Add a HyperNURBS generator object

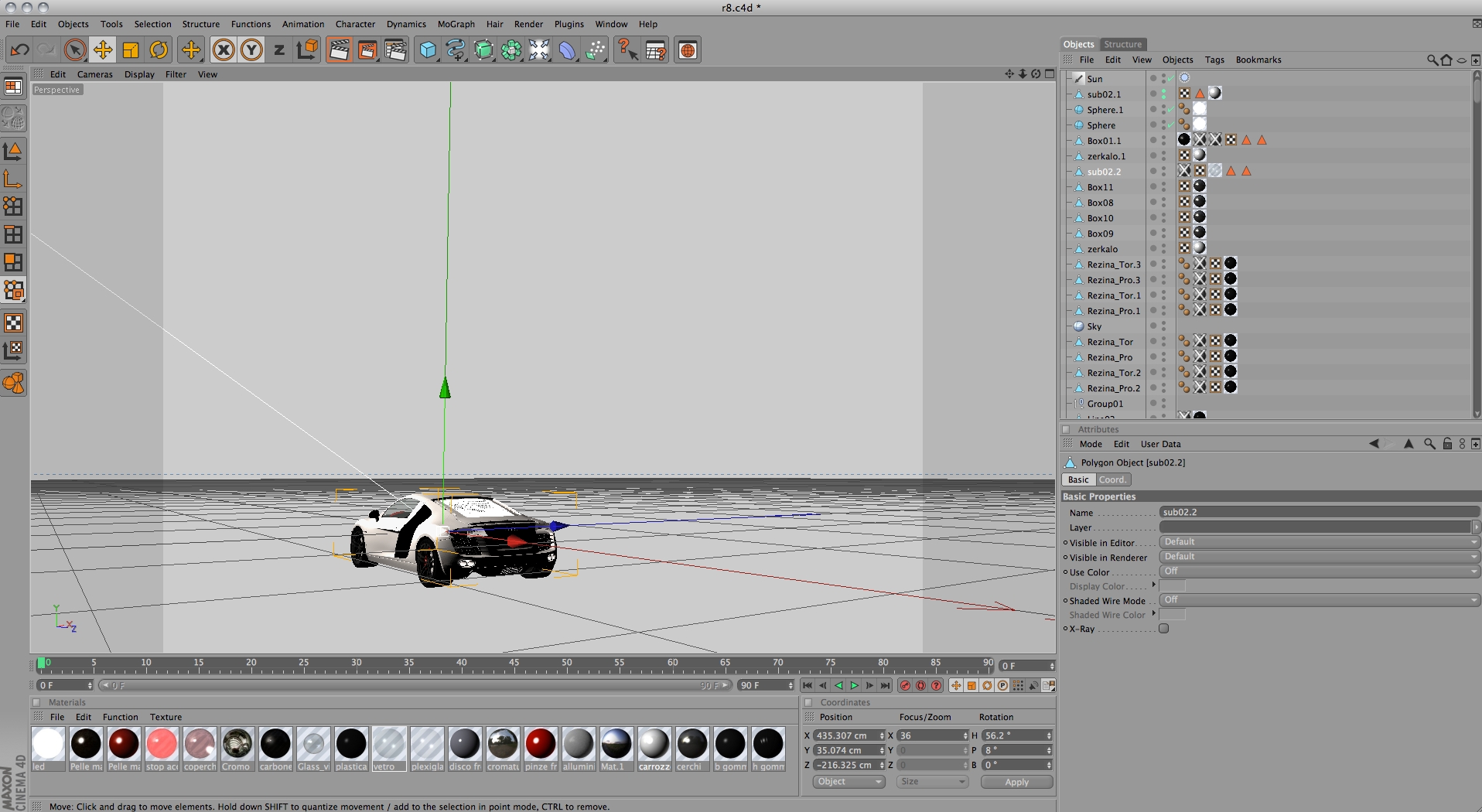(x=483, y=50)
